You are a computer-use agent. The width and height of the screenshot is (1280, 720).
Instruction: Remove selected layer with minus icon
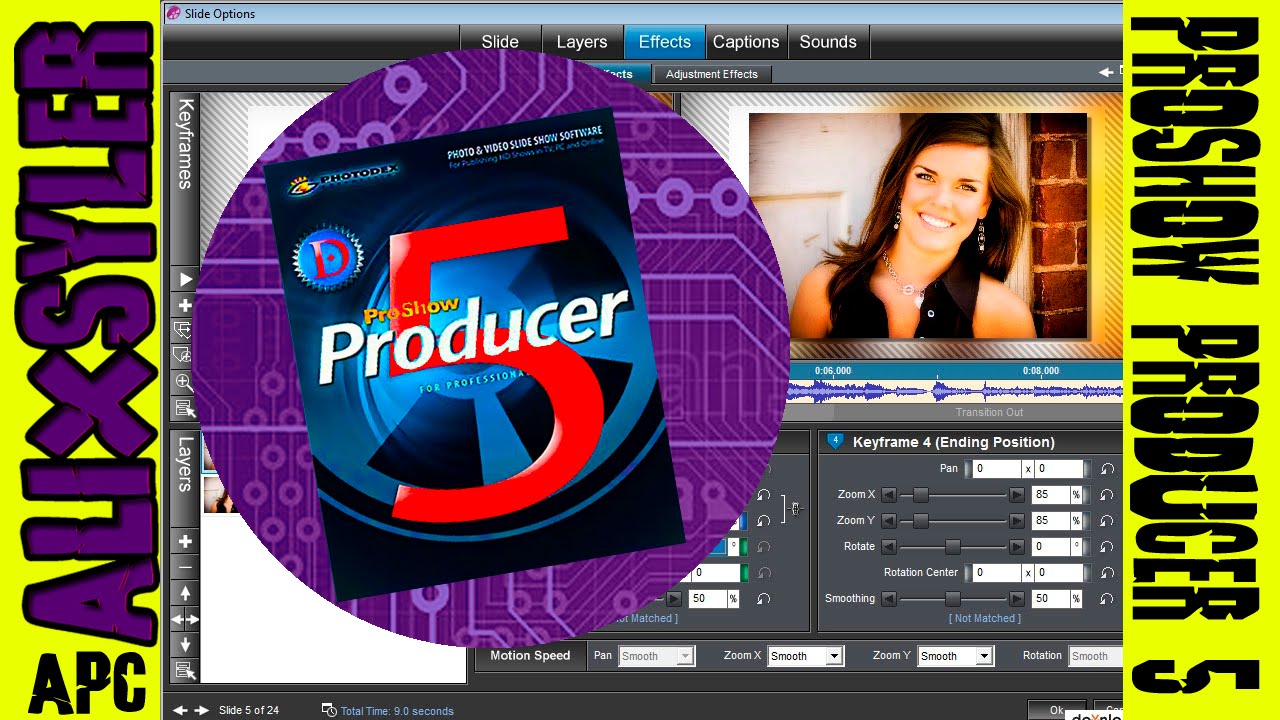click(185, 567)
